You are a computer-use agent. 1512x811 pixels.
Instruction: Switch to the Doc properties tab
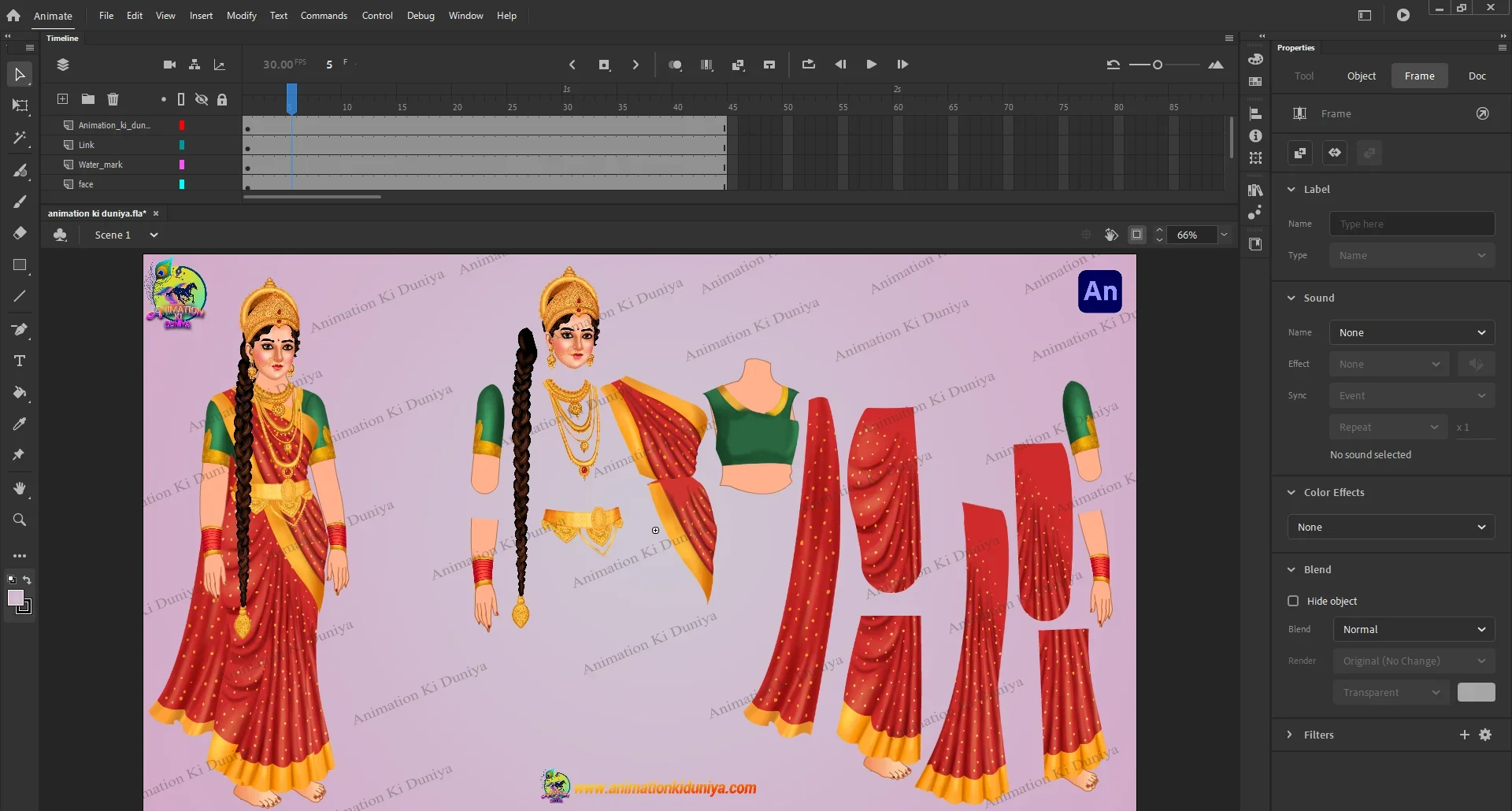click(1477, 76)
